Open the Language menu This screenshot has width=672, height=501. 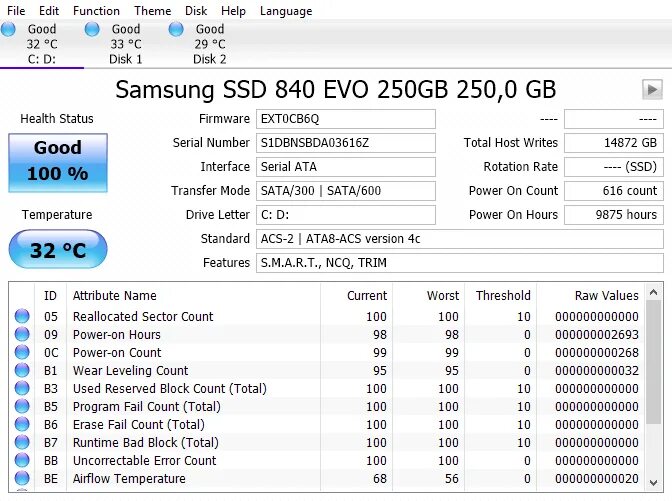(286, 11)
